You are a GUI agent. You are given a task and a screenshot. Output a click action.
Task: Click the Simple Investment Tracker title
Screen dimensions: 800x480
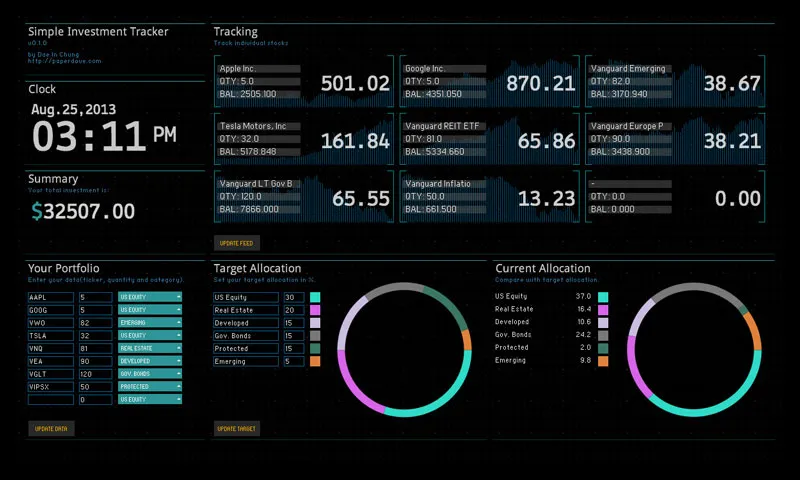point(98,32)
